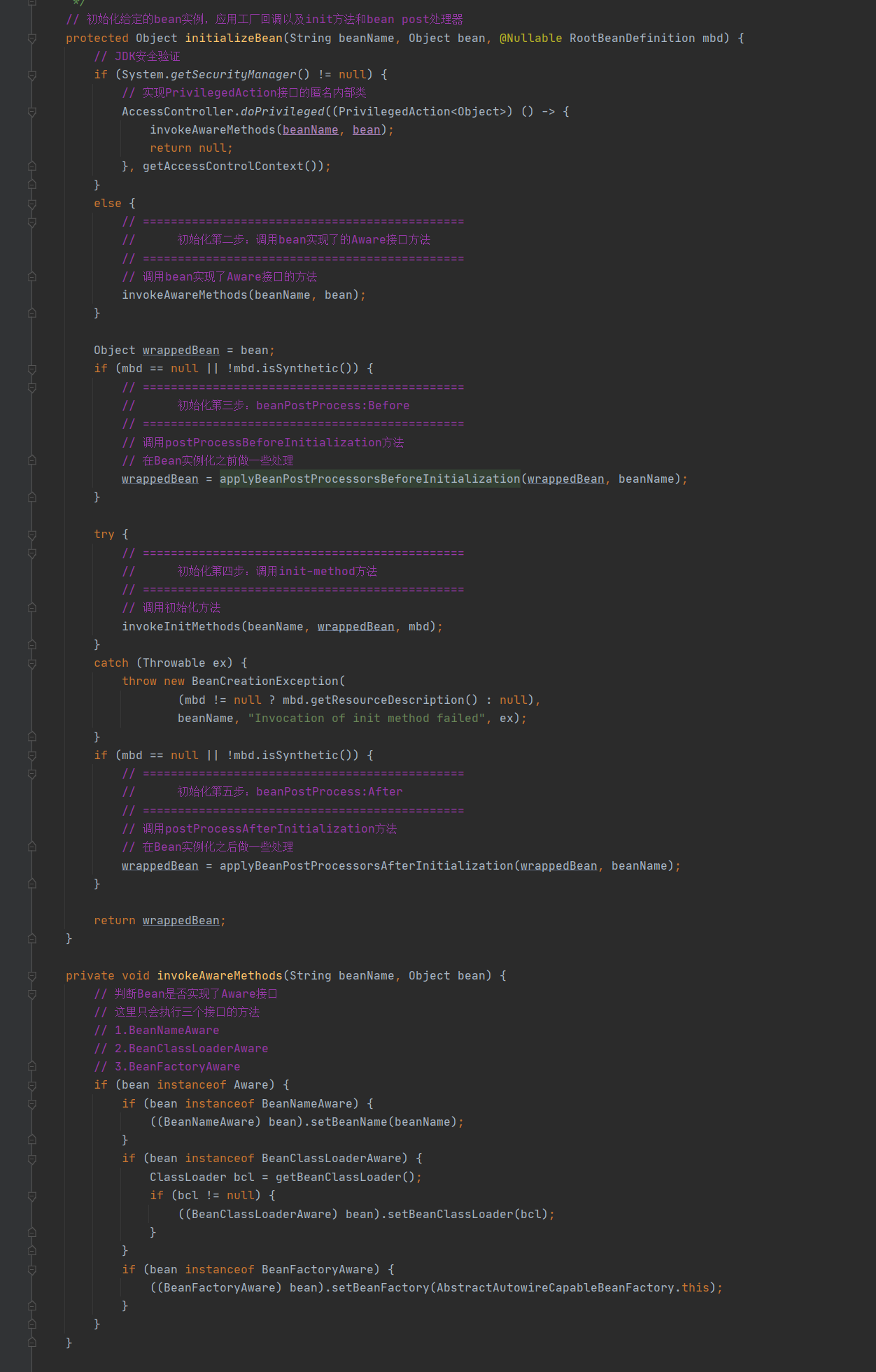Click gutter marker beside '// 在Bean实例化之前做一些处理' comment
The image size is (876, 1372).
pos(32,461)
